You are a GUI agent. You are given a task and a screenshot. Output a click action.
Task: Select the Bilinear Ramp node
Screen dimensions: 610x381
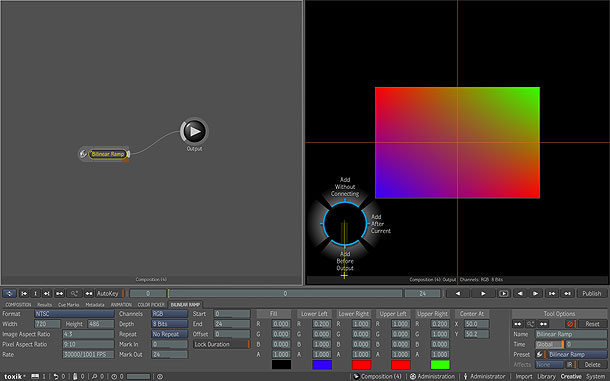click(x=108, y=154)
